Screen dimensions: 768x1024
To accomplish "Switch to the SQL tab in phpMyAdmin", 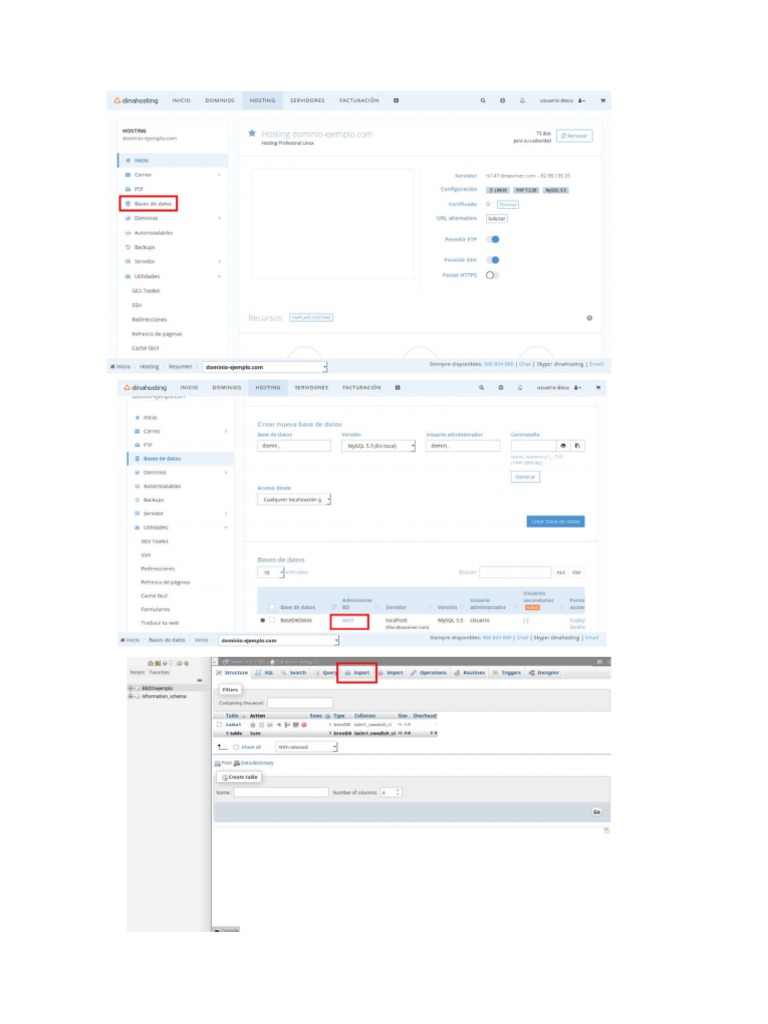I will 264,673.
